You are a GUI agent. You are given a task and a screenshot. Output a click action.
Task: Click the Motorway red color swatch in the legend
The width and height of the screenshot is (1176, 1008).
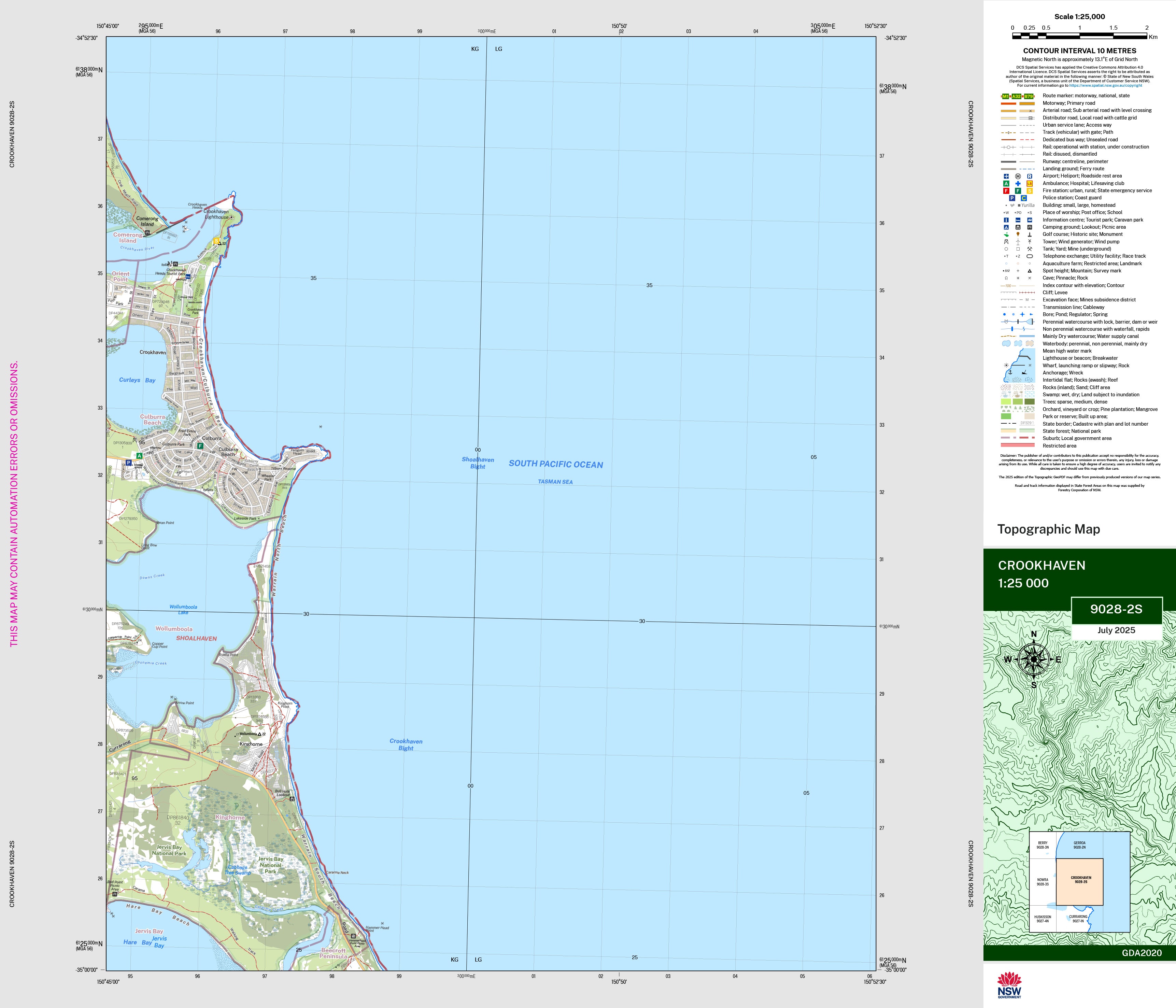1008,103
